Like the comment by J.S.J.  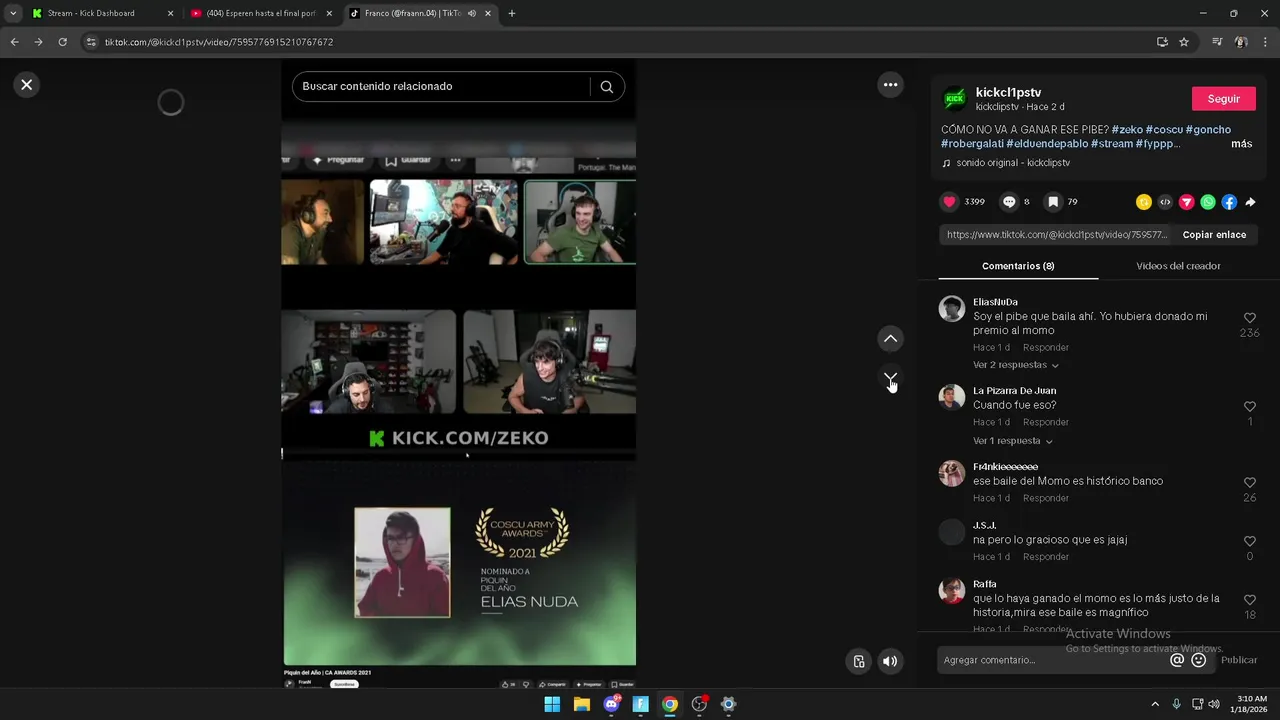click(x=1249, y=542)
